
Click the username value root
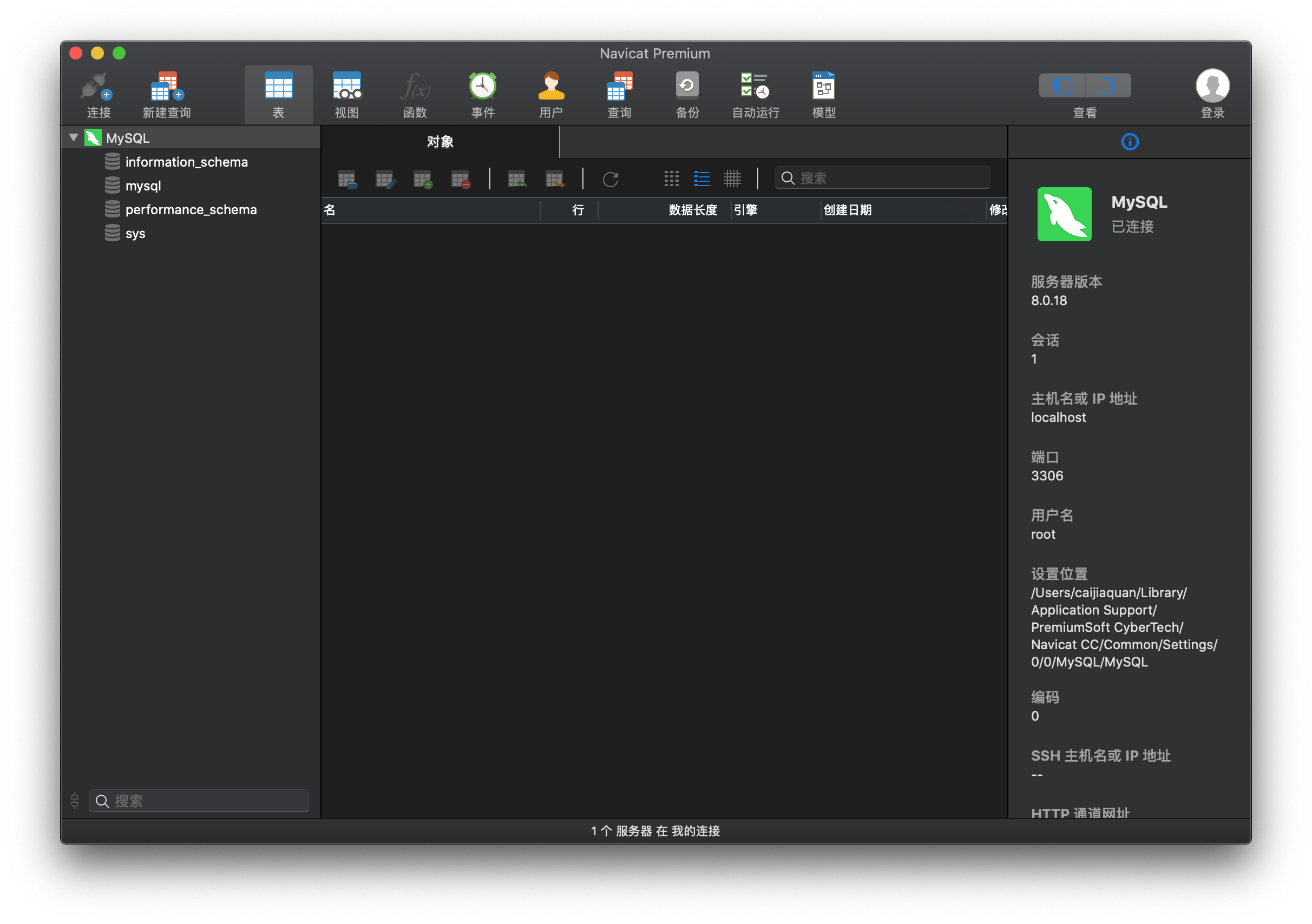(1043, 534)
